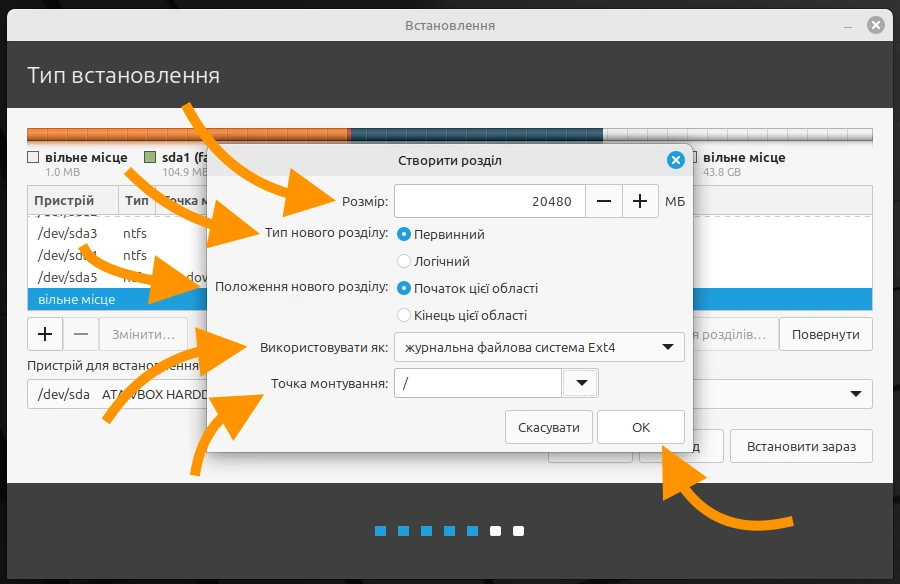Click the orange partition bar segment

pos(188,136)
